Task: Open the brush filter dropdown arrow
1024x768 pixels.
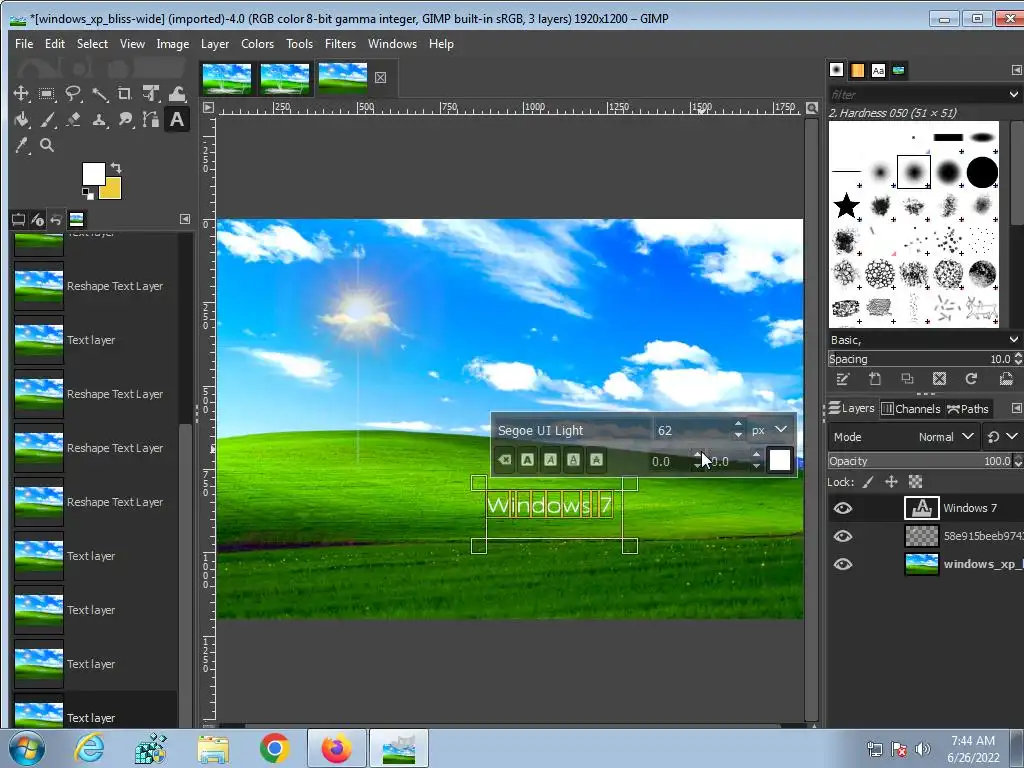Action: [x=1014, y=95]
